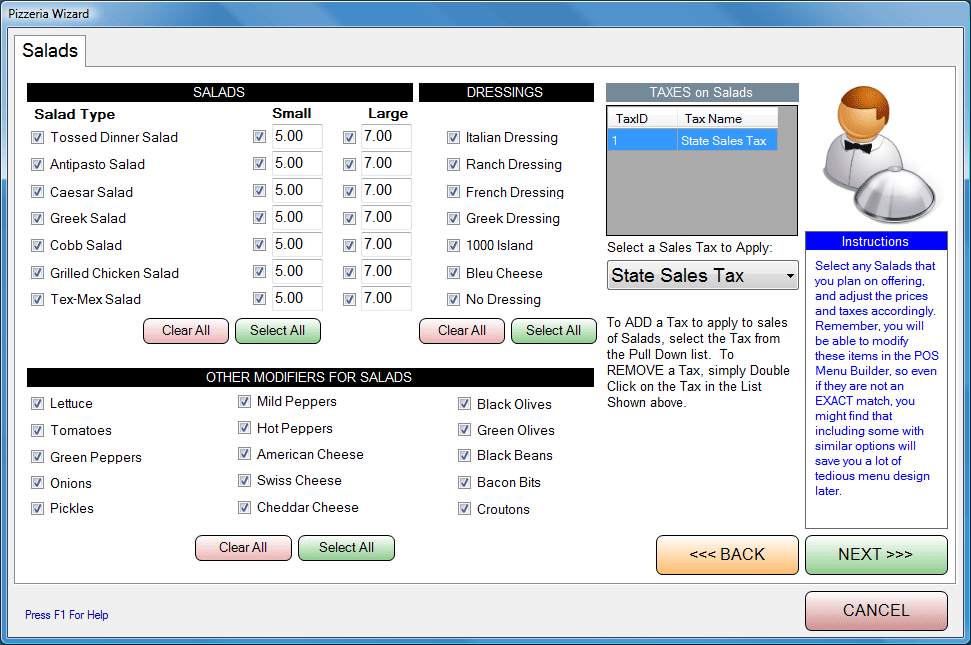Go to the NEXT wizard page
Viewport: 971px width, 645px height.
click(x=875, y=555)
